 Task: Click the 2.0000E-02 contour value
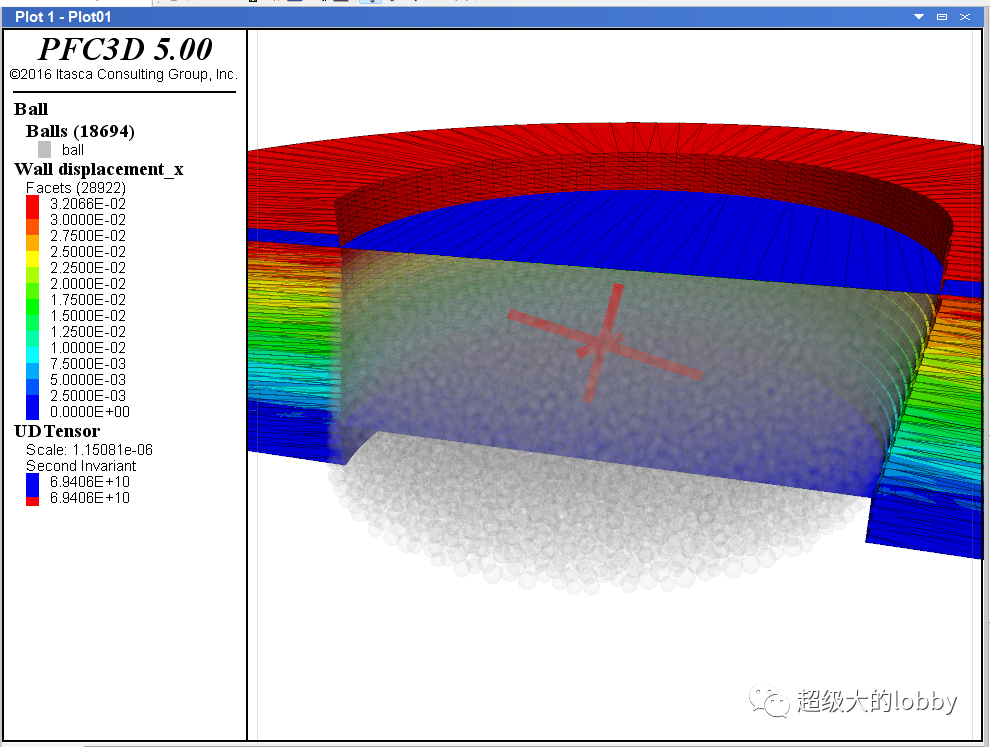[x=88, y=284]
